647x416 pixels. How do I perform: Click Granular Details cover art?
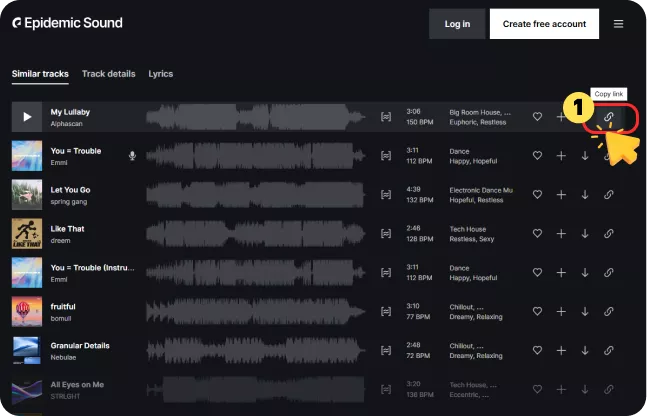coord(27,350)
